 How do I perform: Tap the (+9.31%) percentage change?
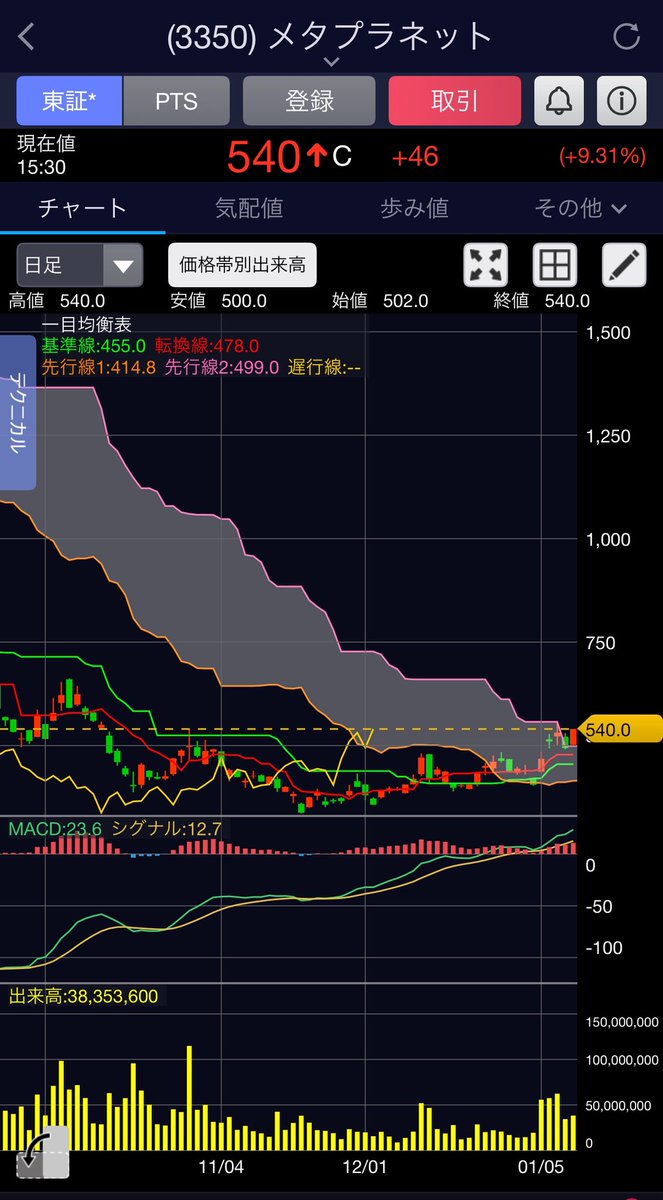tap(601, 157)
